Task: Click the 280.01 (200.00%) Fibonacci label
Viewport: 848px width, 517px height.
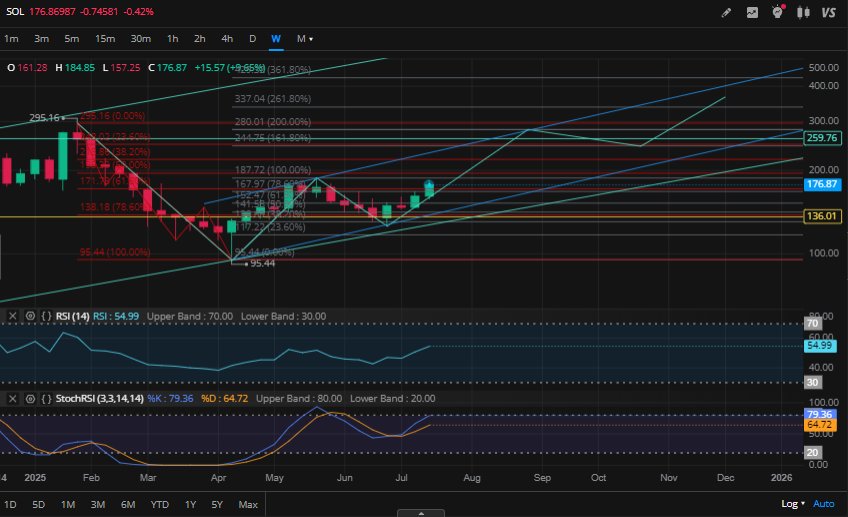Action: pyautogui.click(x=273, y=122)
